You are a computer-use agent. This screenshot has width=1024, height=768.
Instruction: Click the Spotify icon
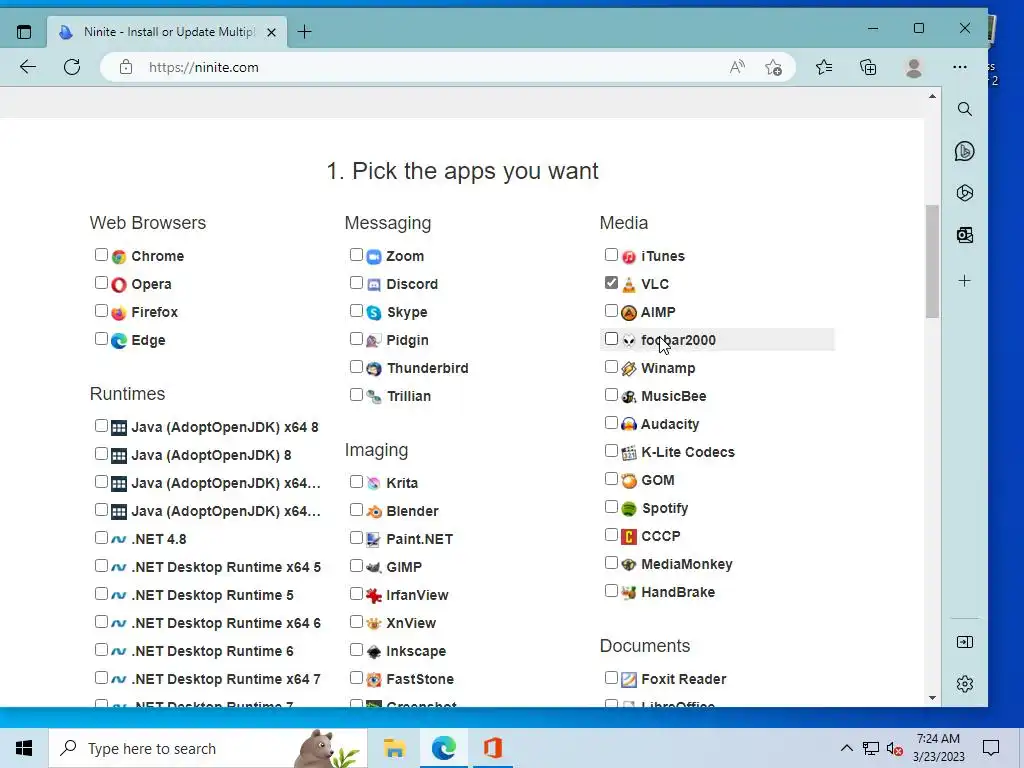[628, 509]
